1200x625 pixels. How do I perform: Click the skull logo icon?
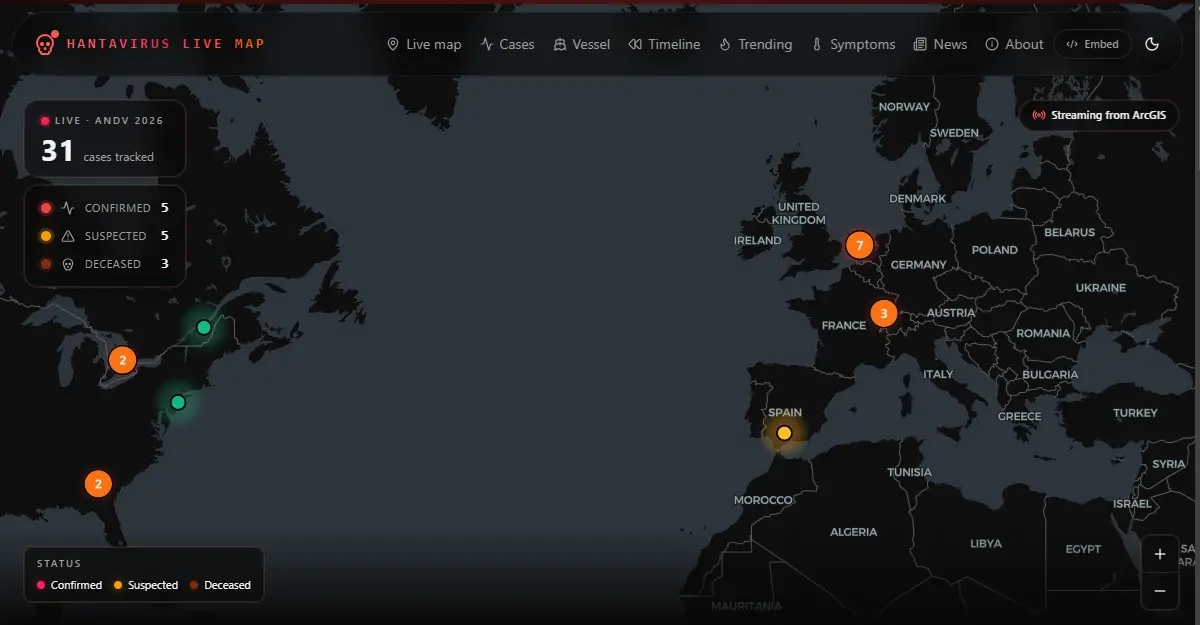click(45, 44)
